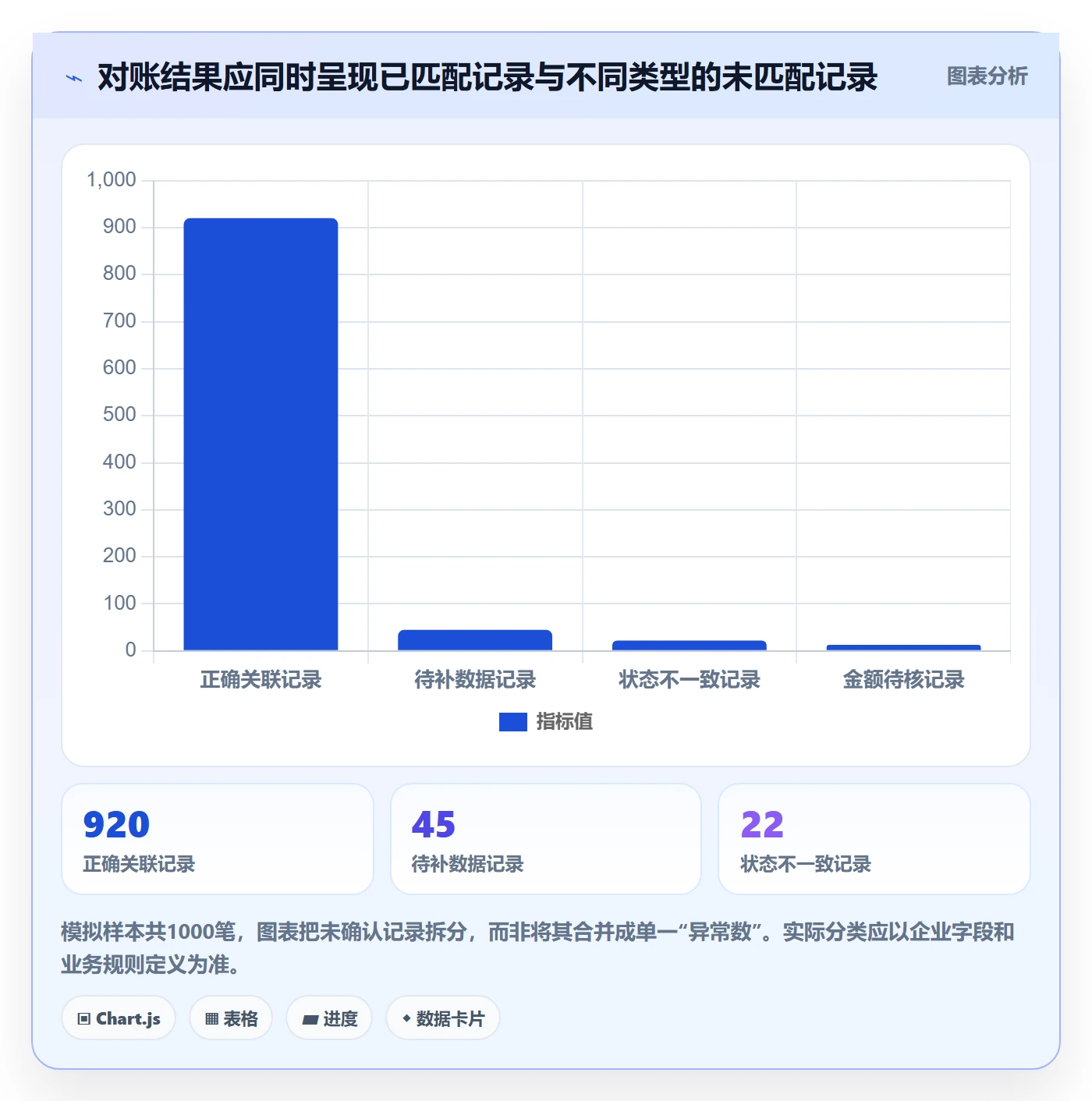Click the 图表分析 label in header
Screen dimensions: 1092x1101
pos(987,76)
